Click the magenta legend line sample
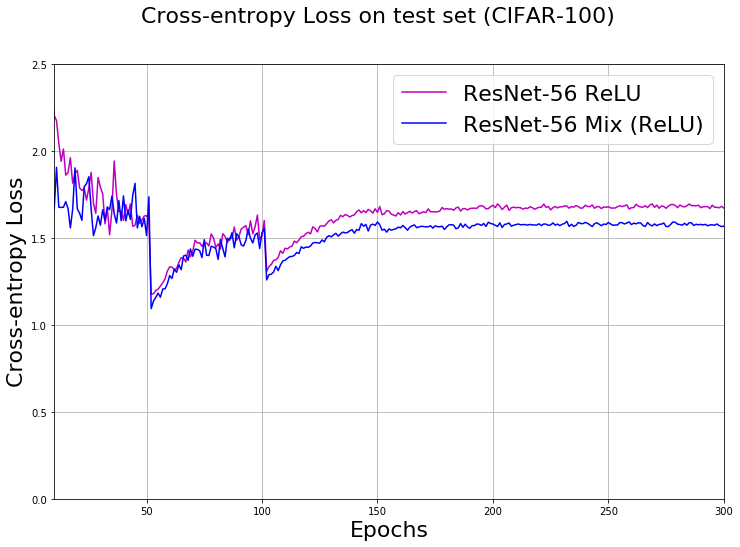 click(424, 93)
